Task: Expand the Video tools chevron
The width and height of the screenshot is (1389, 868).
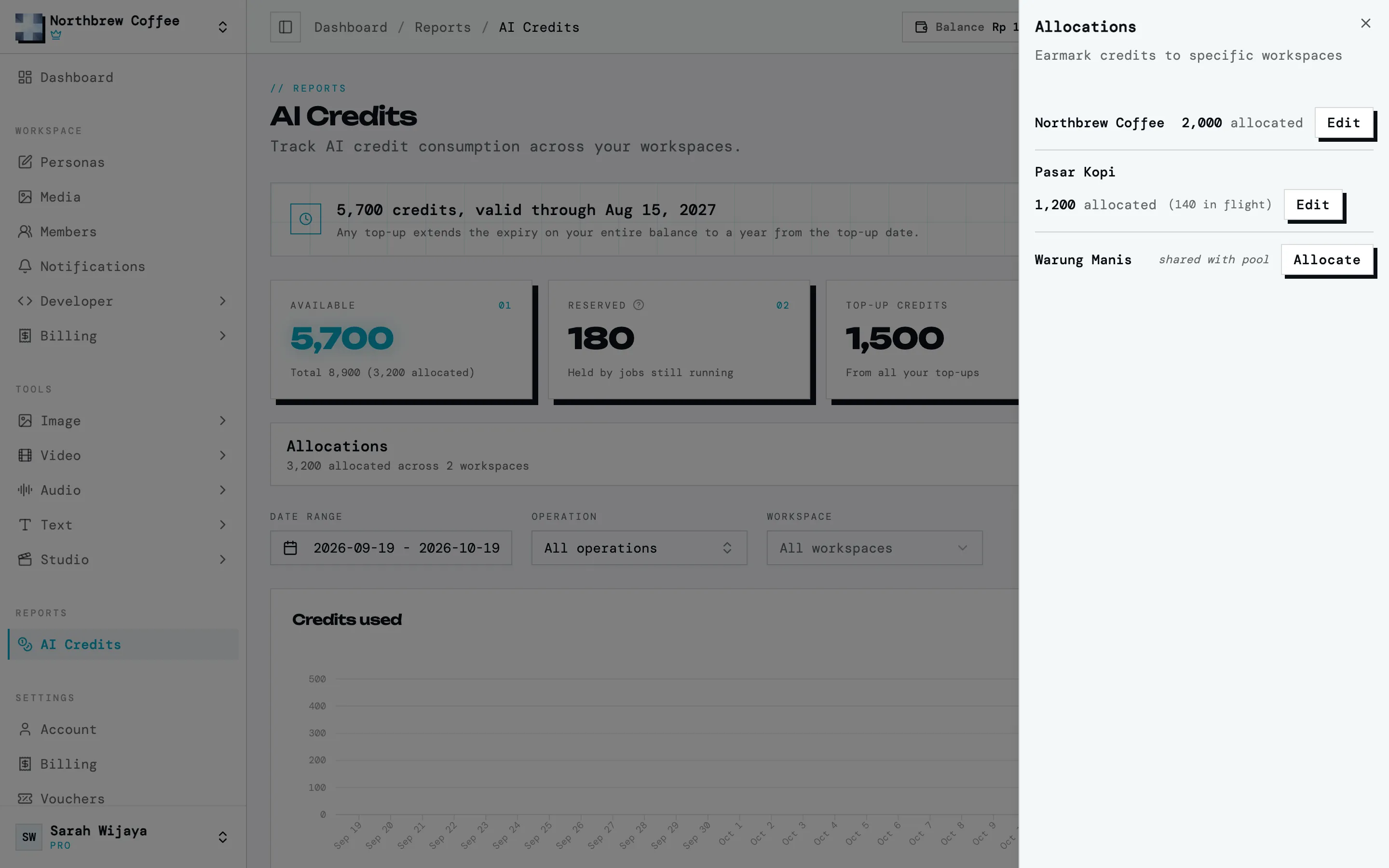Action: pyautogui.click(x=223, y=455)
